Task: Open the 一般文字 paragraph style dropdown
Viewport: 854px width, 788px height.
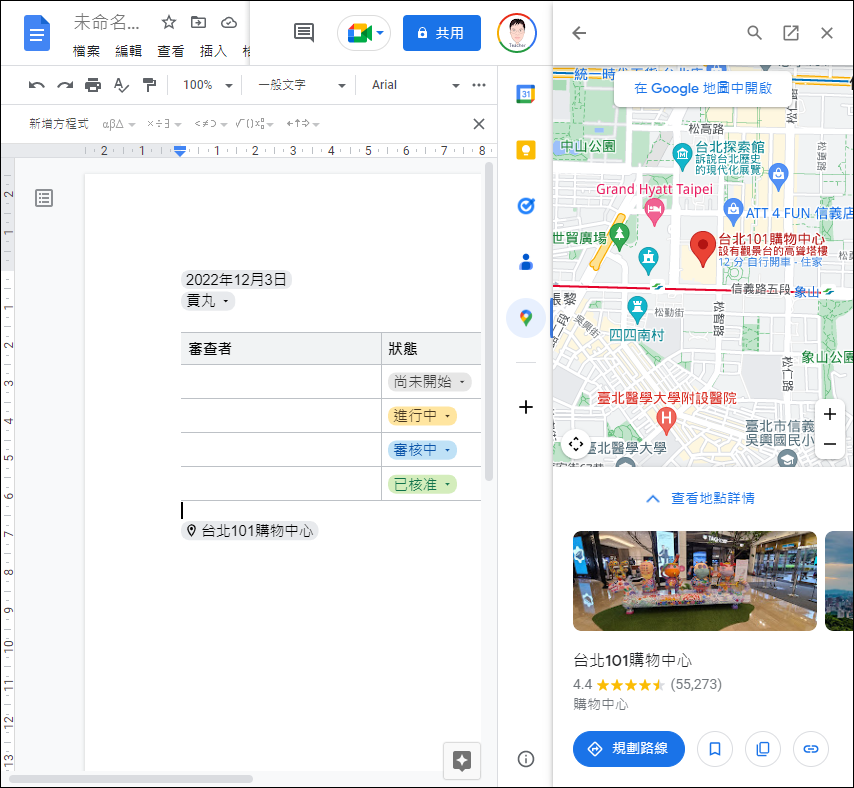Action: tap(302, 85)
